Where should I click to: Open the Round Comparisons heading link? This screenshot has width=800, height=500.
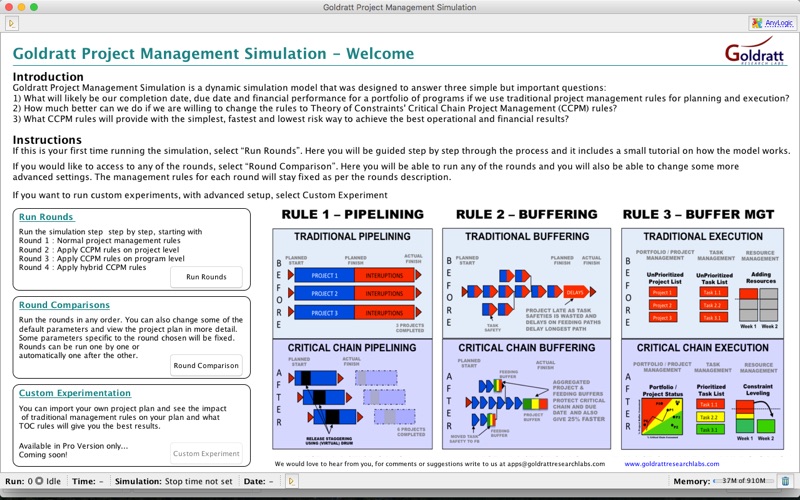64,305
